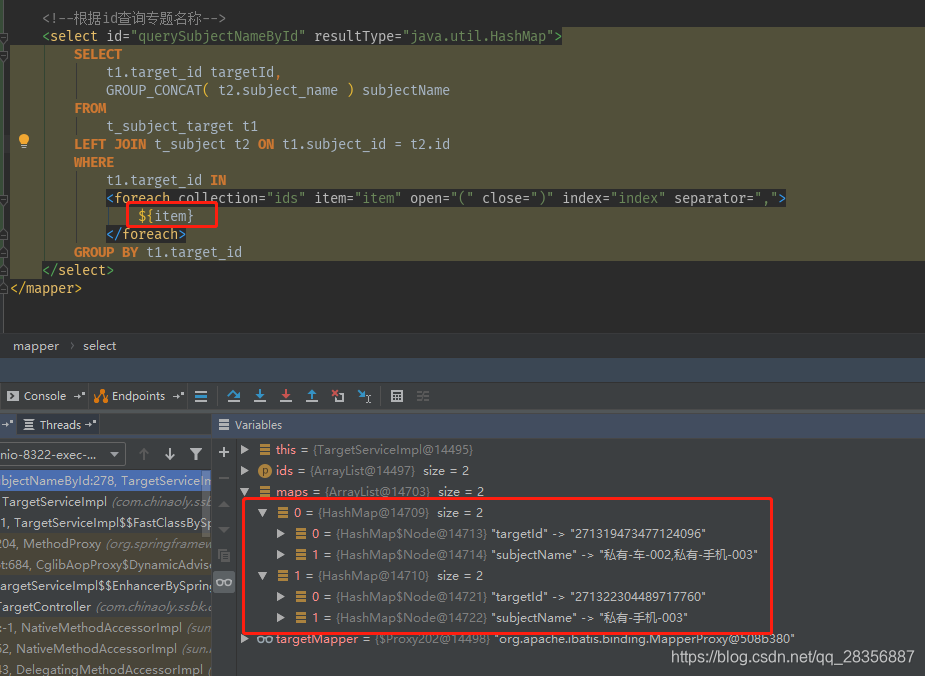Click the Step Out debugger icon
925x676 pixels.
point(311,396)
